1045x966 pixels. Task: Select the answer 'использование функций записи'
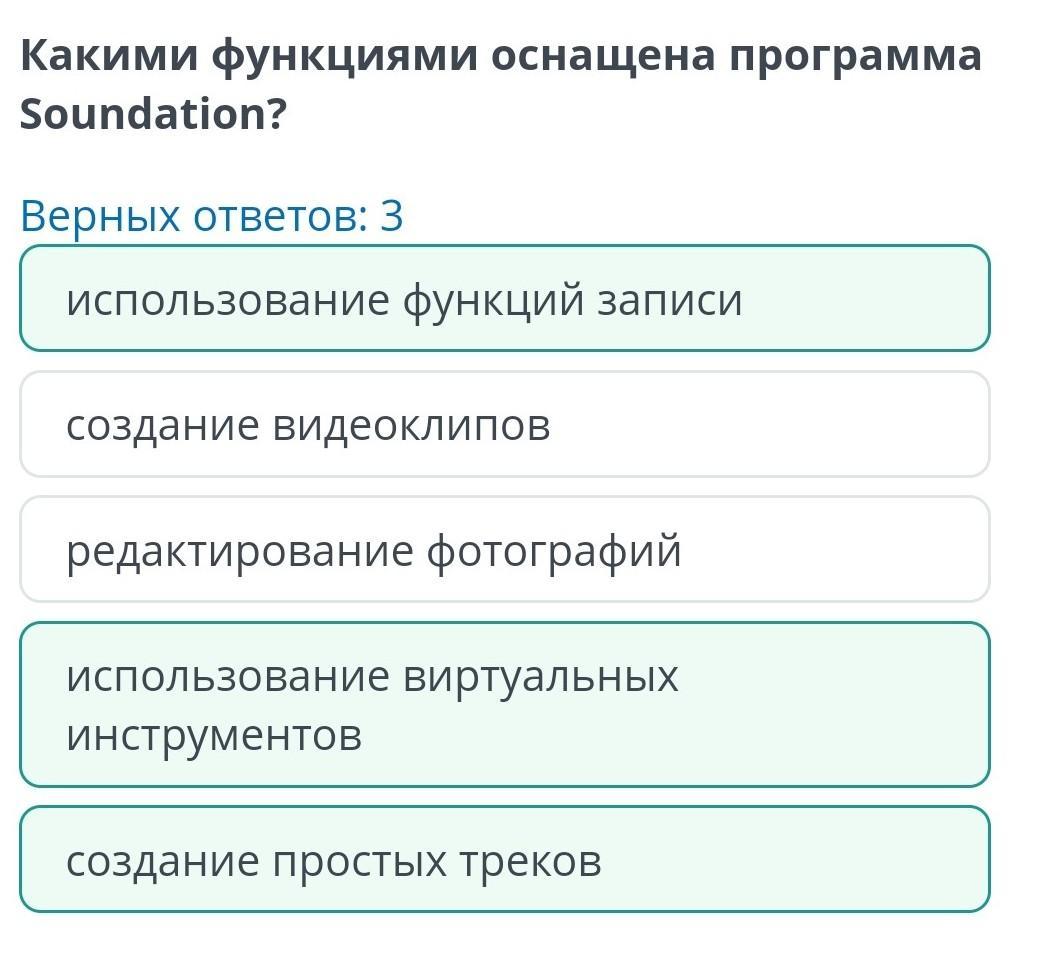(504, 299)
